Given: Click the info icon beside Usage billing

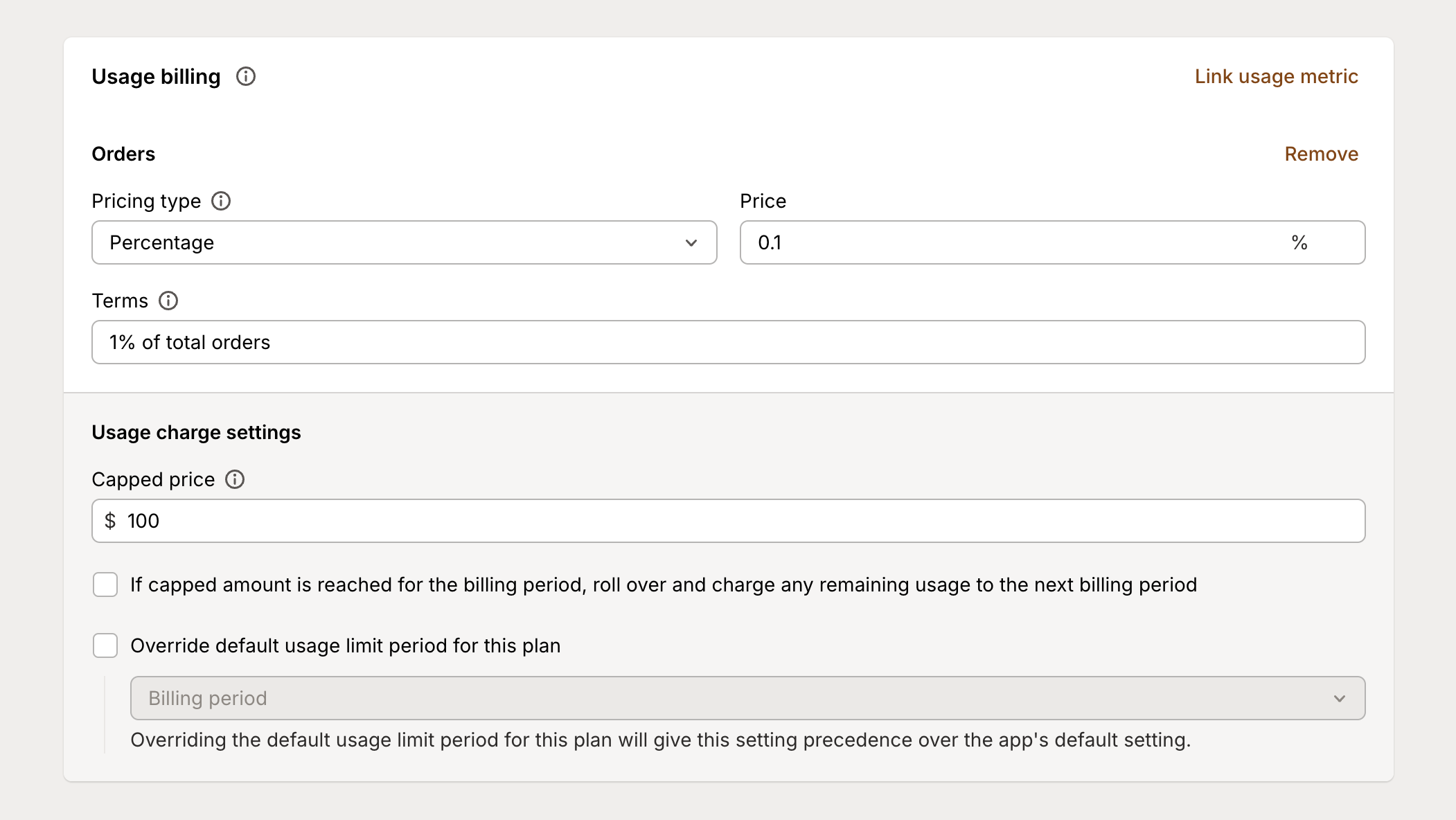Looking at the screenshot, I should pos(247,77).
